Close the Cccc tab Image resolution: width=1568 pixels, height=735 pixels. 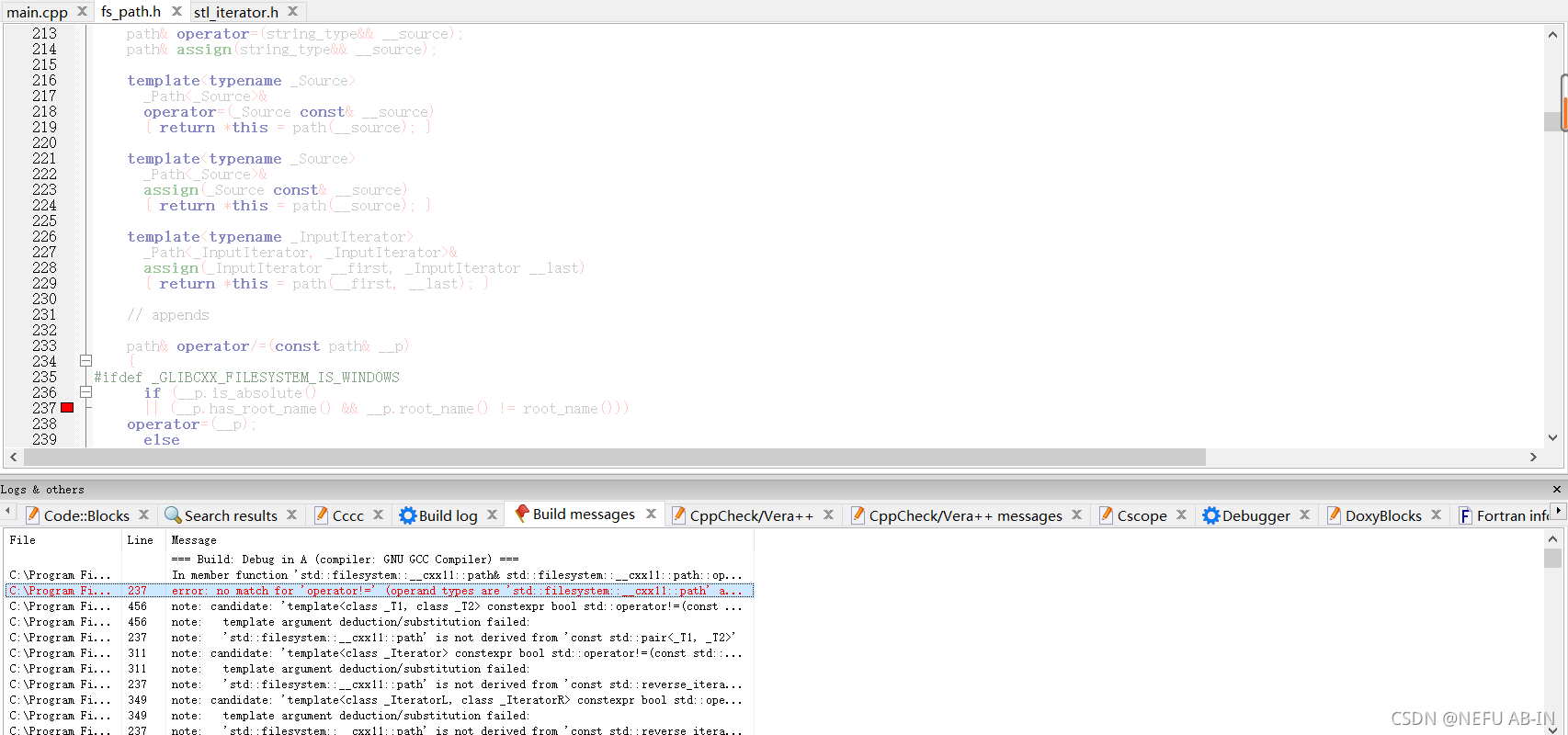(378, 514)
